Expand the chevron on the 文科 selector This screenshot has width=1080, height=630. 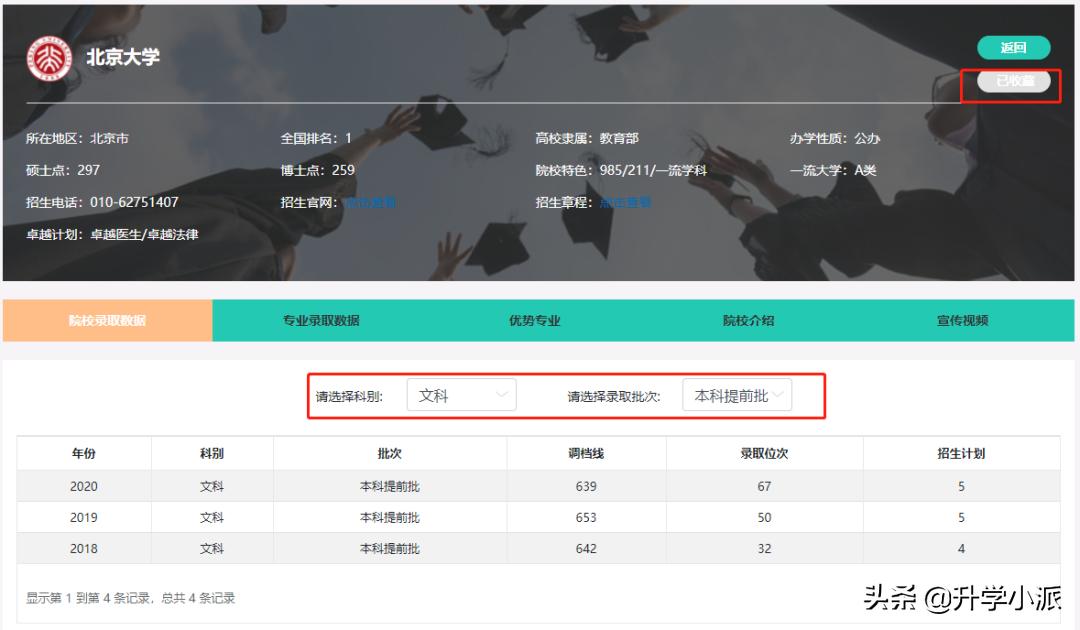tap(502, 394)
